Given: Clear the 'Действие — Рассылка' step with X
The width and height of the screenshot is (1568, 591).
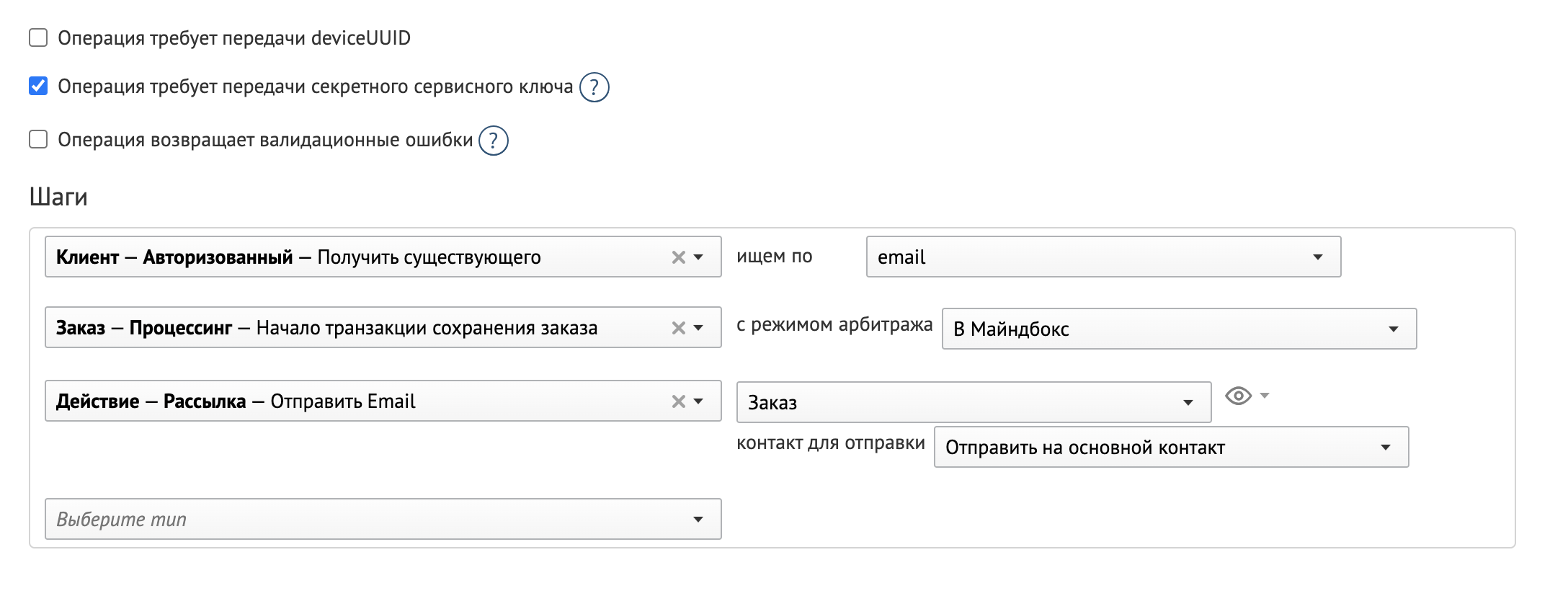Looking at the screenshot, I should (x=678, y=401).
